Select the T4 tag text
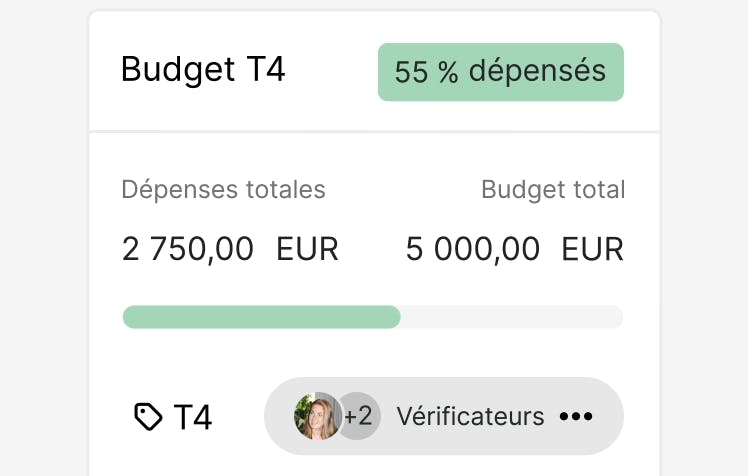748x476 pixels. [193, 417]
